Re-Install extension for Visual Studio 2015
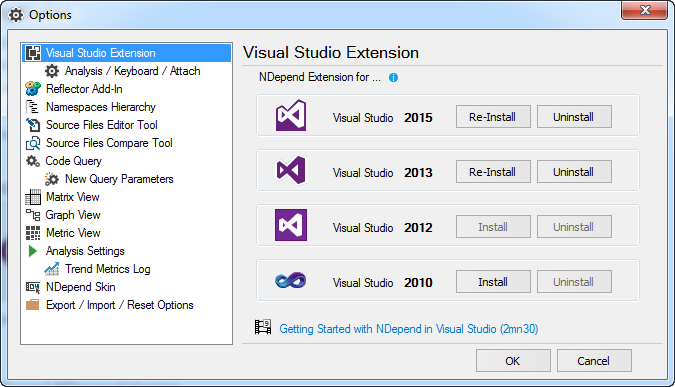 pyautogui.click(x=493, y=117)
